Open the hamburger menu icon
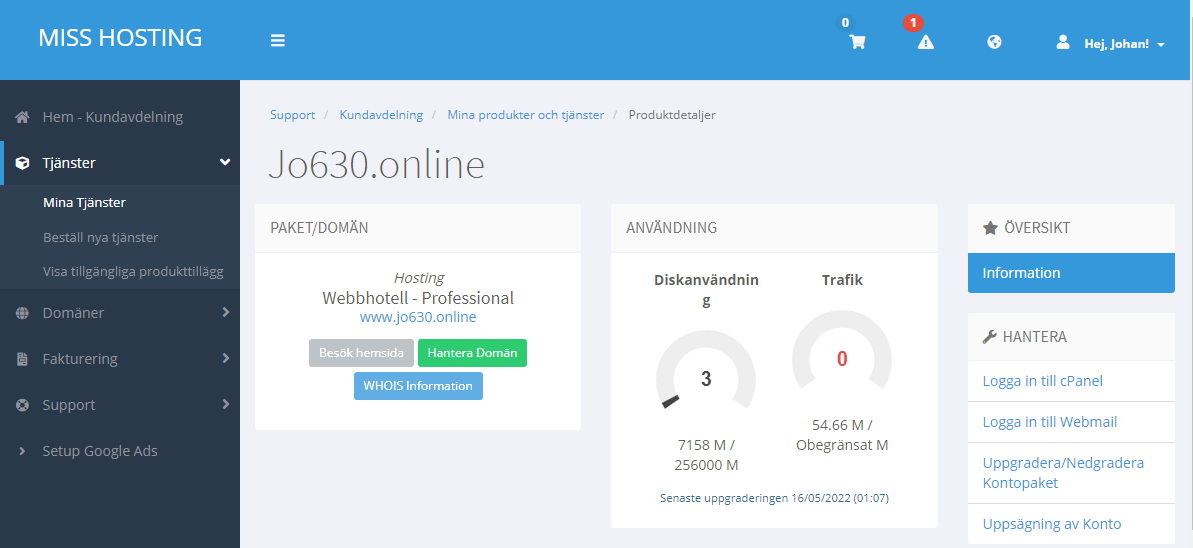Image resolution: width=1193 pixels, height=548 pixels. pos(278,40)
